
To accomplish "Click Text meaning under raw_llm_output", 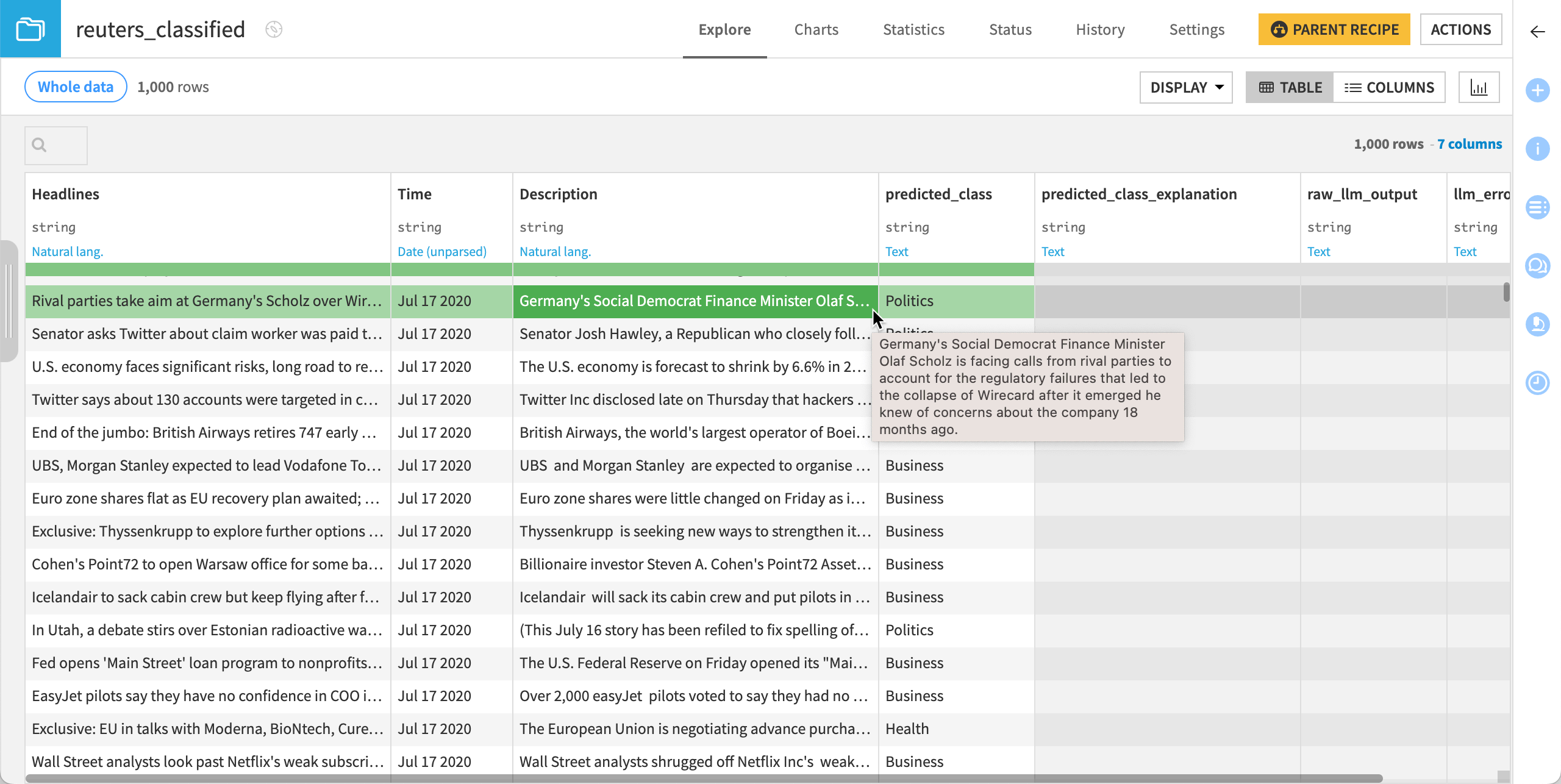I will [x=1318, y=251].
